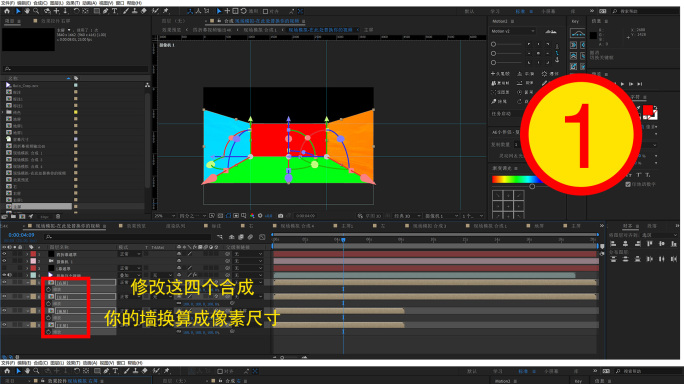The height and width of the screenshot is (384, 684).
Task: Click the timecode 0:00:04:09 in timeline
Action: click(x=21, y=235)
